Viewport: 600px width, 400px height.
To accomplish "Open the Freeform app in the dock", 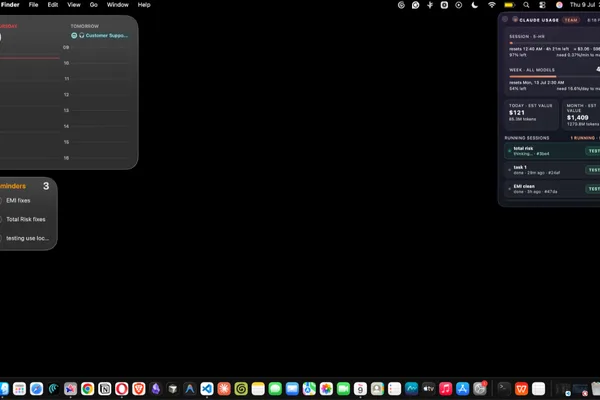I will click(x=411, y=389).
